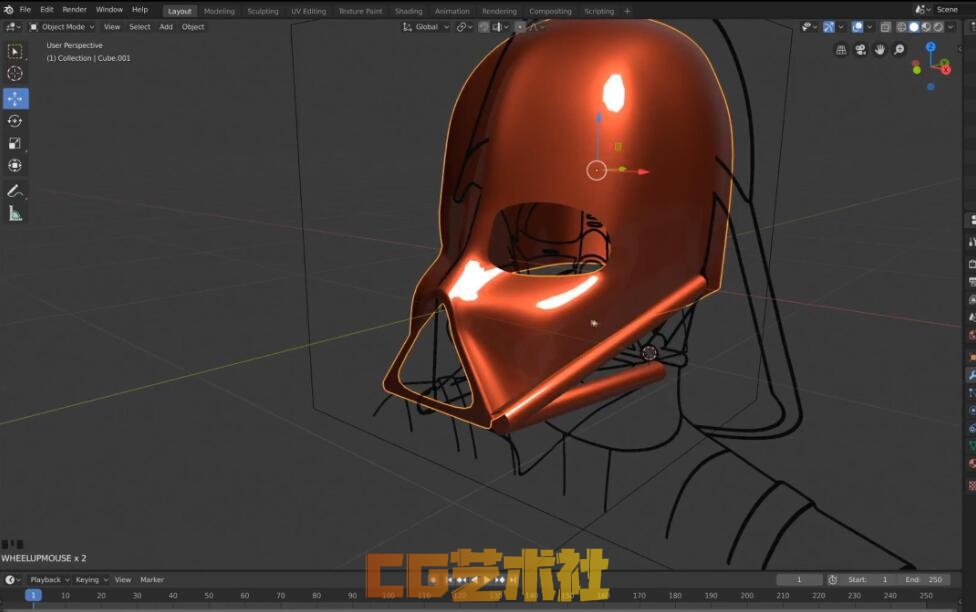Select the Rotate tool
The image size is (976, 612).
(15, 121)
